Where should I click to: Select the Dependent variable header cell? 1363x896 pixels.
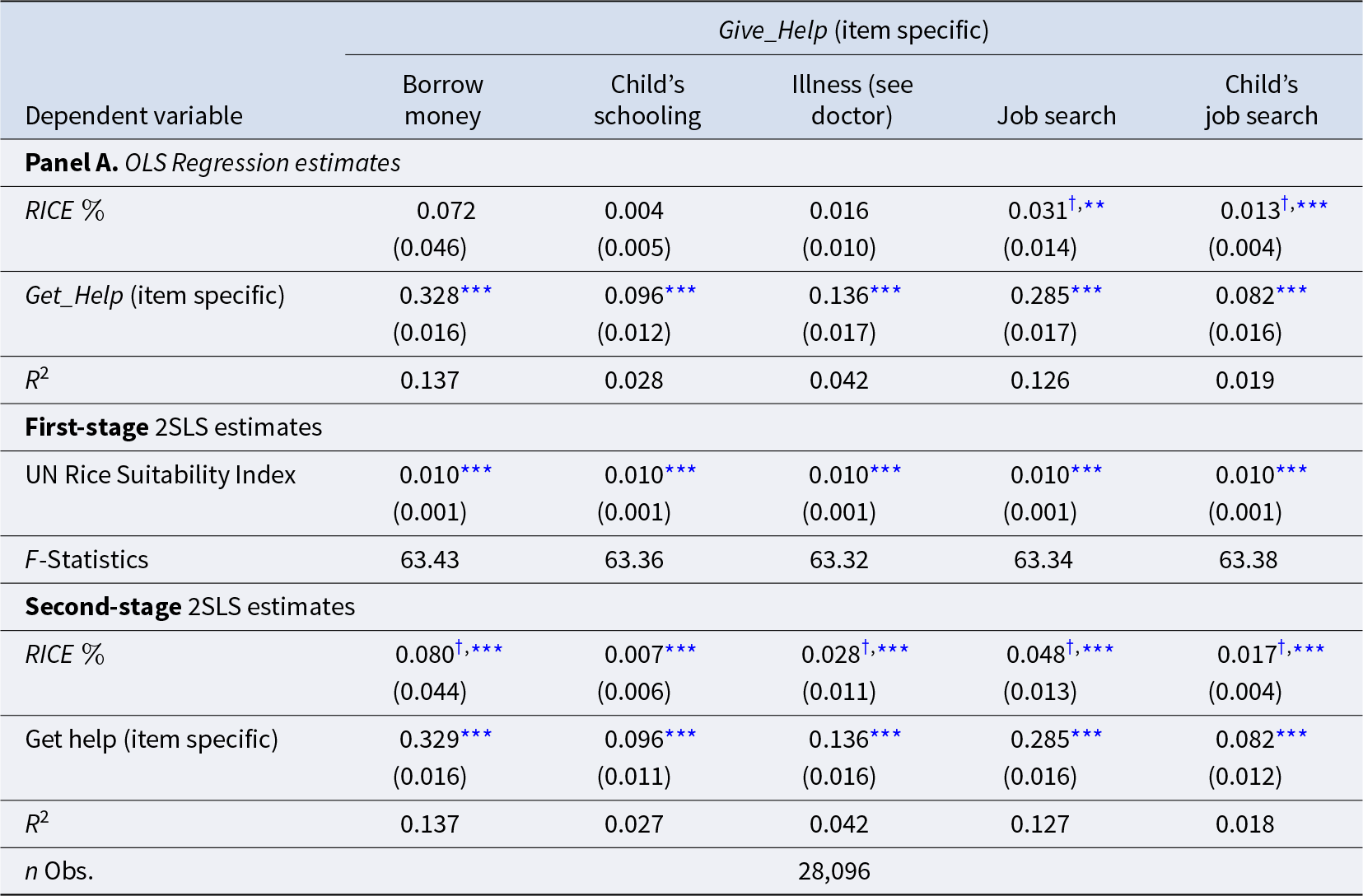pos(134,115)
